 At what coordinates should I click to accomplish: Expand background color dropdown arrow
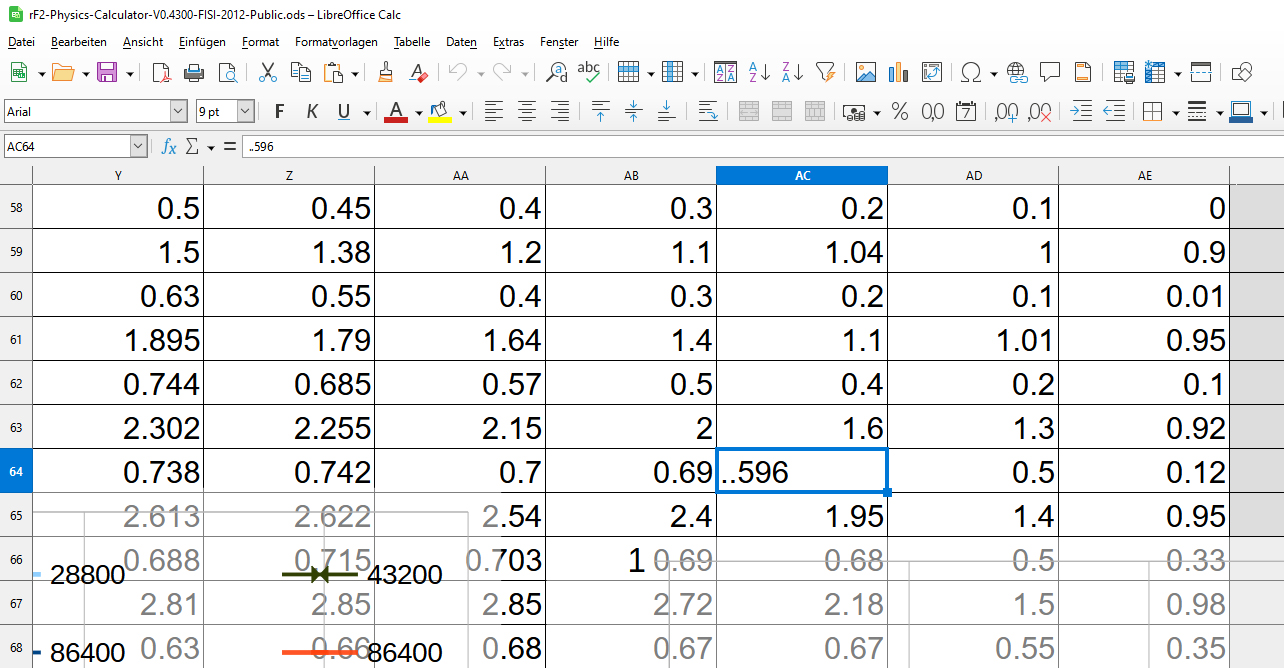coord(461,112)
